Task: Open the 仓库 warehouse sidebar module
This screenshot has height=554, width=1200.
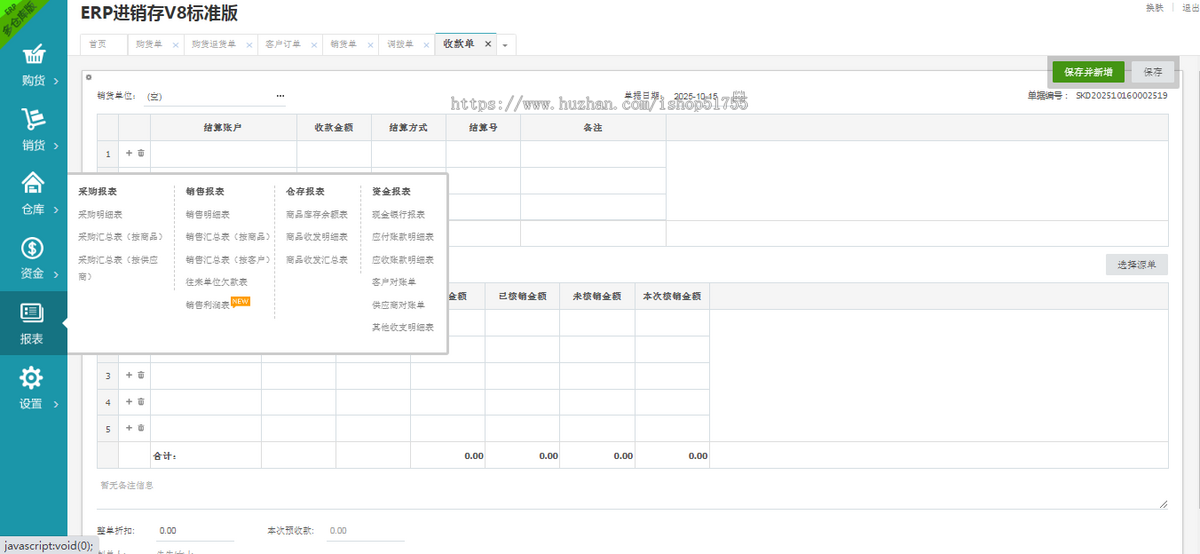Action: (33, 194)
